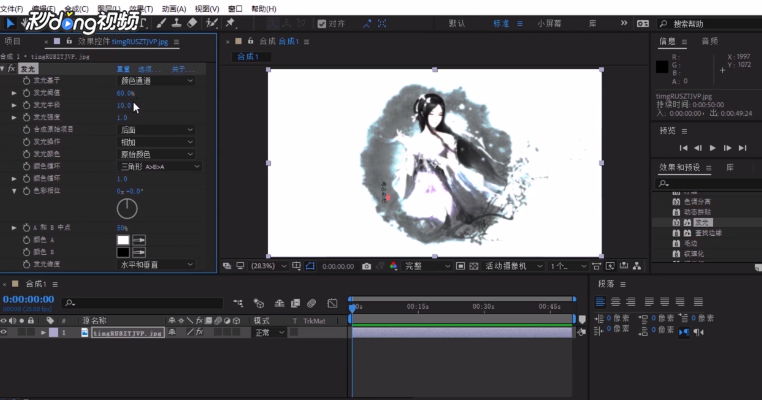762x400 pixels.
Task: Toggle transparency grid icon in viewer
Action: coord(474,266)
